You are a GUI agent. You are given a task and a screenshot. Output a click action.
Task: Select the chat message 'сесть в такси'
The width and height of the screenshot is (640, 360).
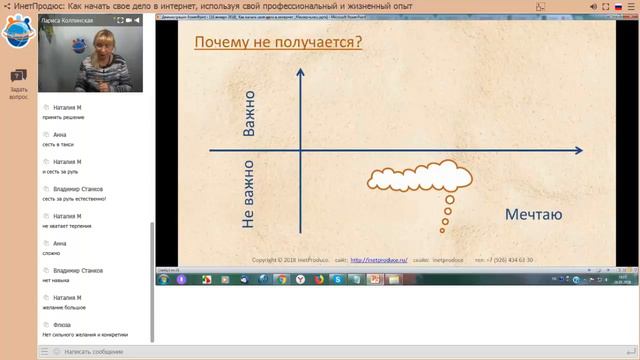coord(58,144)
